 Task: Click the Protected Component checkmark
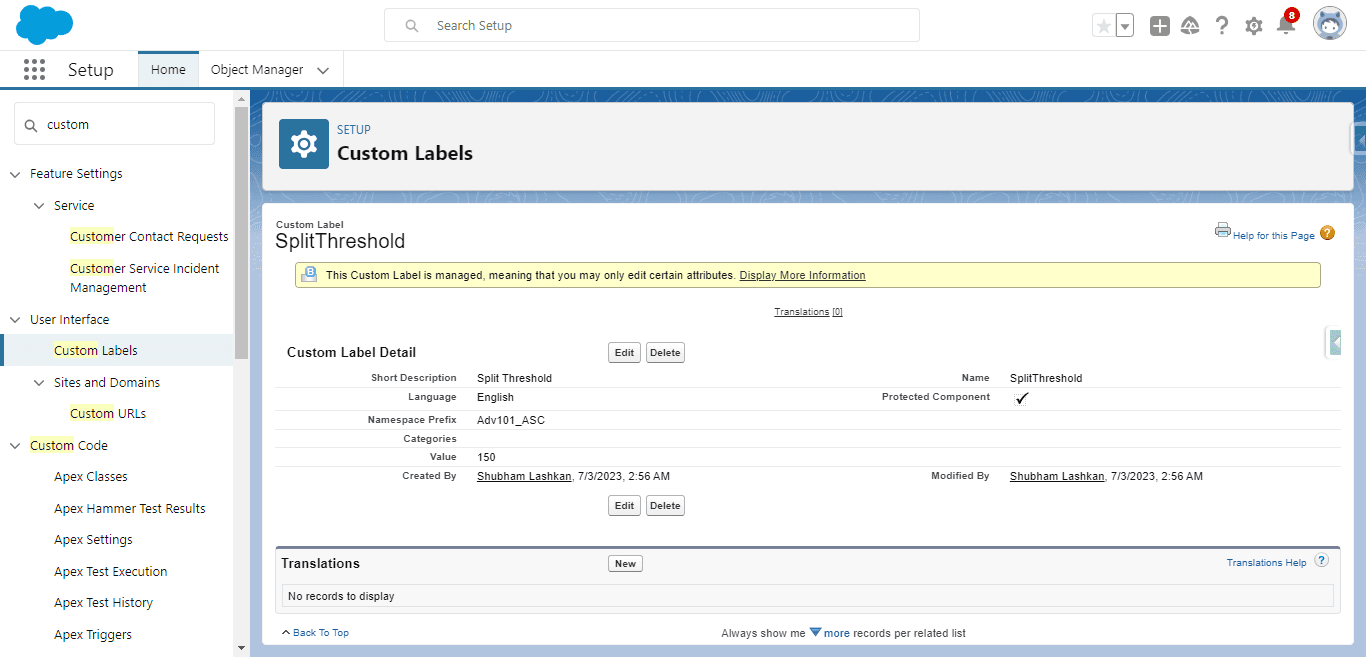click(1021, 398)
